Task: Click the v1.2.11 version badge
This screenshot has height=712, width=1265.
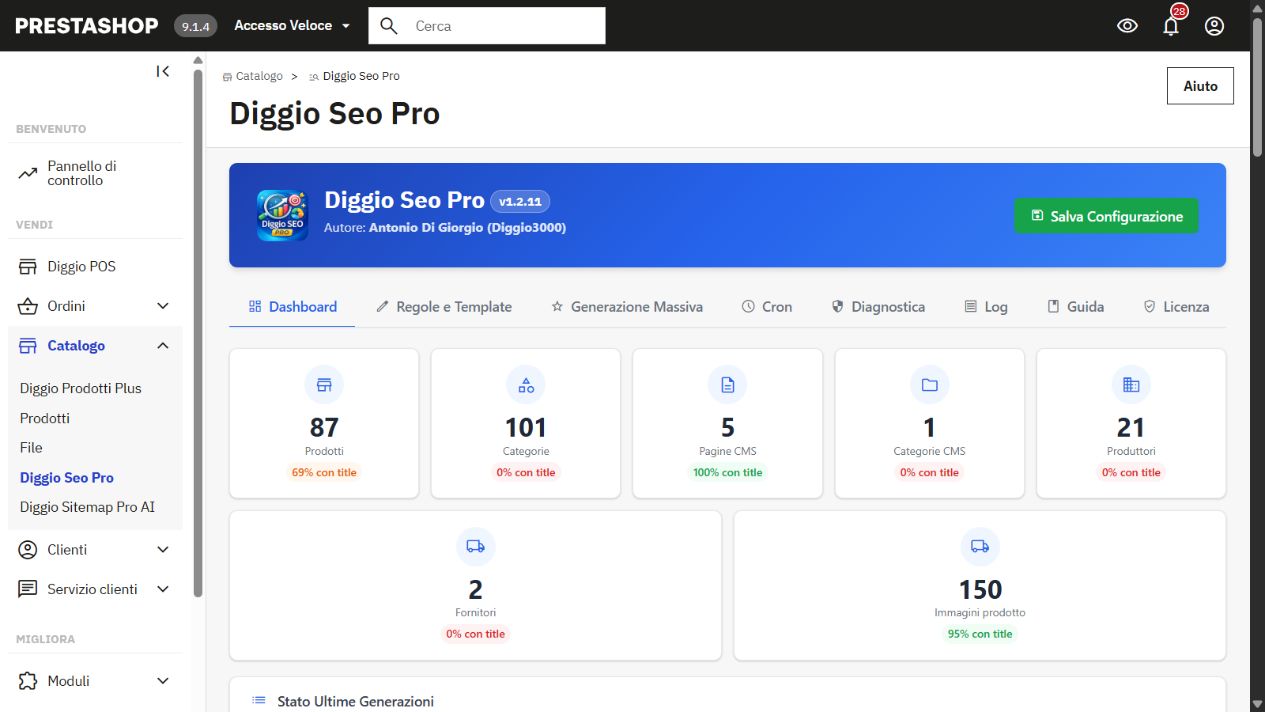Action: pyautogui.click(x=520, y=201)
